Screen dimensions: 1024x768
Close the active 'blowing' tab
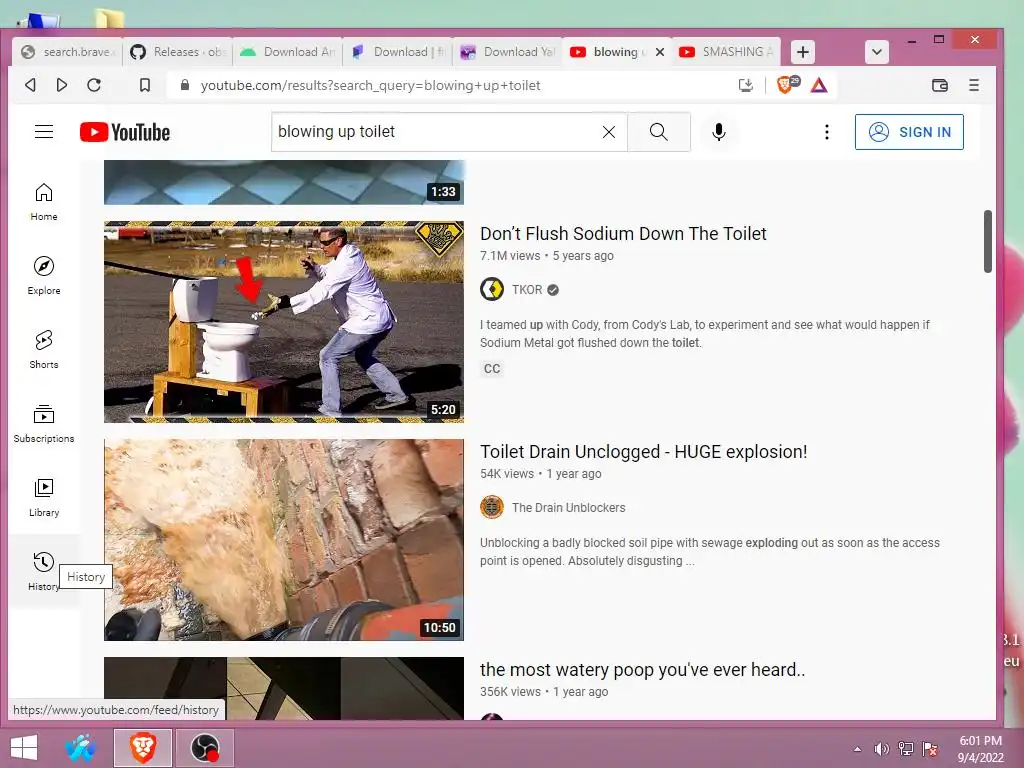coord(660,52)
